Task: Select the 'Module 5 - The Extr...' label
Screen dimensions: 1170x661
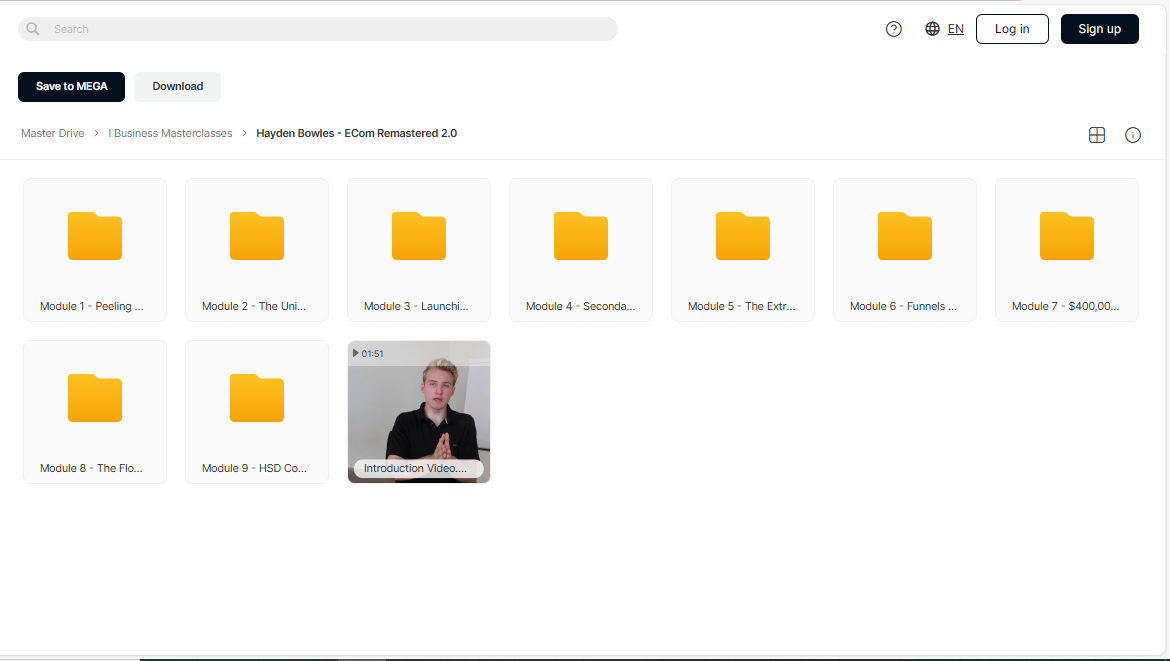Action: click(x=742, y=307)
